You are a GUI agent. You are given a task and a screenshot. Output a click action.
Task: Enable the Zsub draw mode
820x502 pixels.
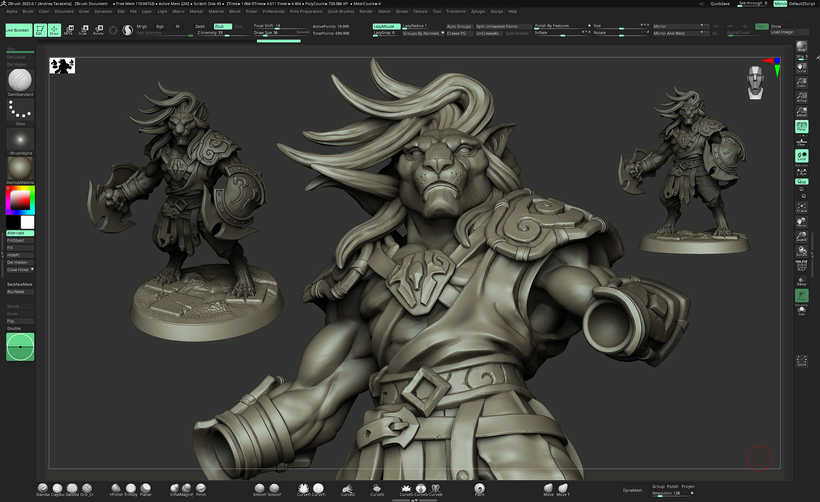222,26
